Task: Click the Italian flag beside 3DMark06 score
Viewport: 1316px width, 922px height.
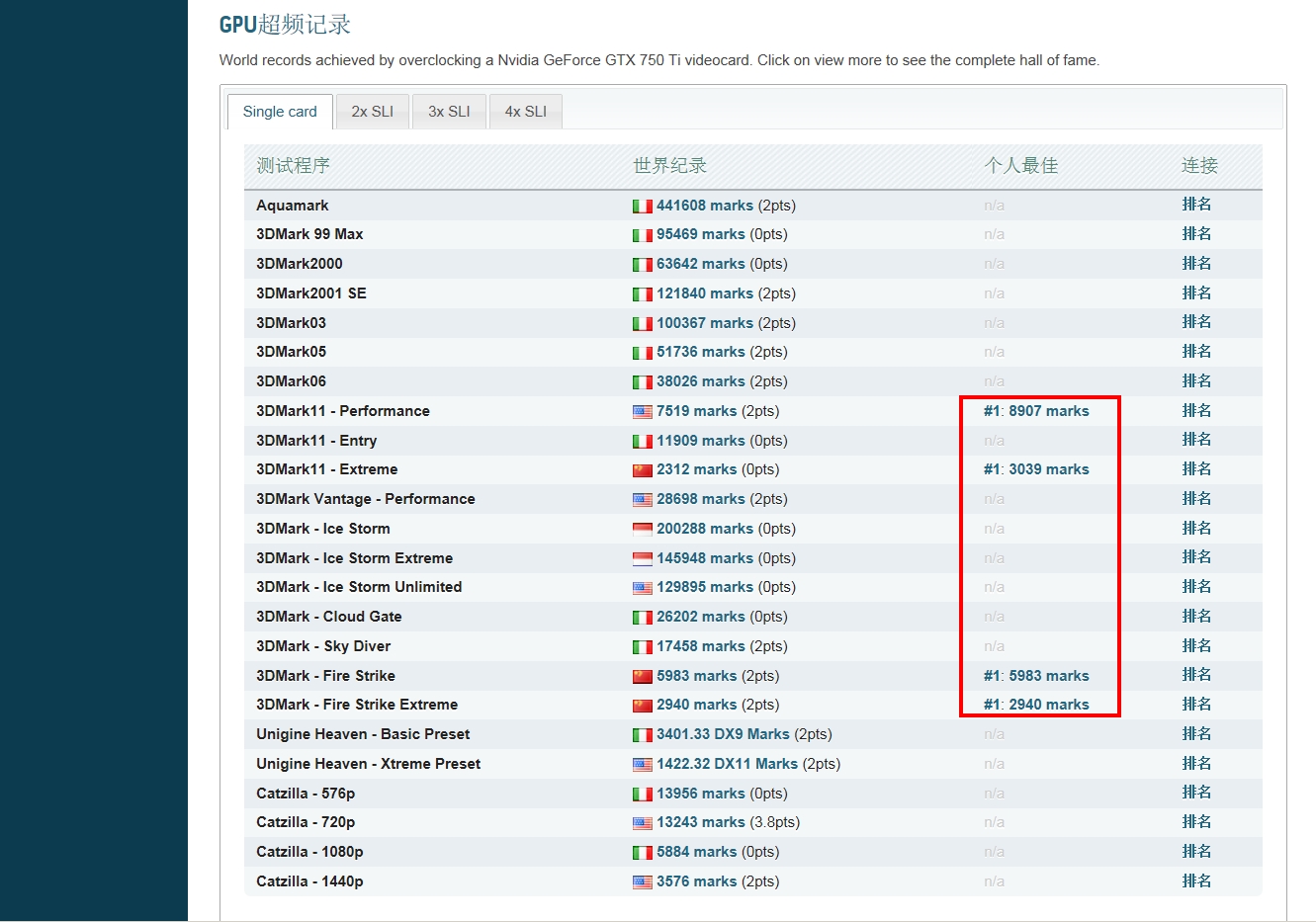Action: coord(642,382)
